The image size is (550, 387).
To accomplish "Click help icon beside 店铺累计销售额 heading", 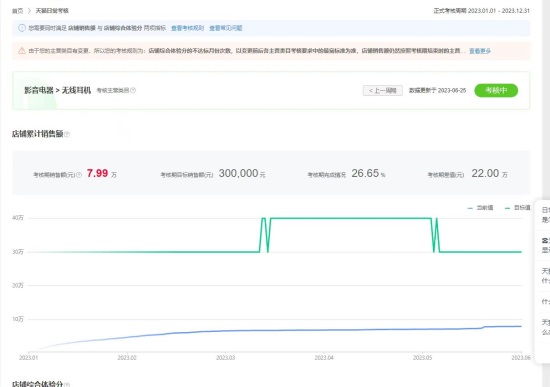I will [67, 134].
